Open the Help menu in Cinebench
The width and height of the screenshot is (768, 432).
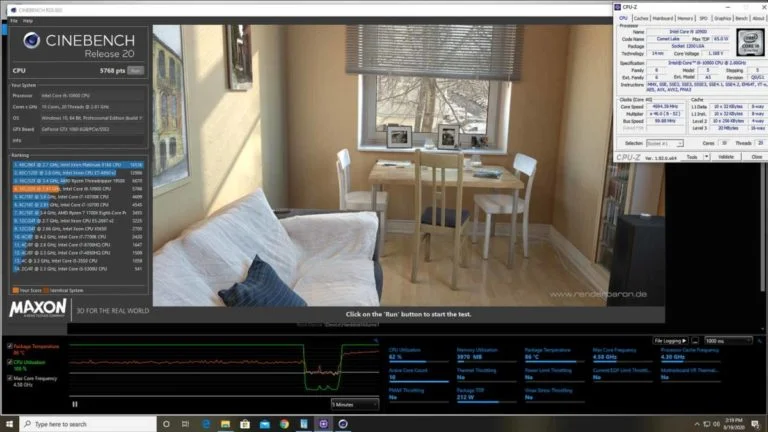pyautogui.click(x=28, y=21)
